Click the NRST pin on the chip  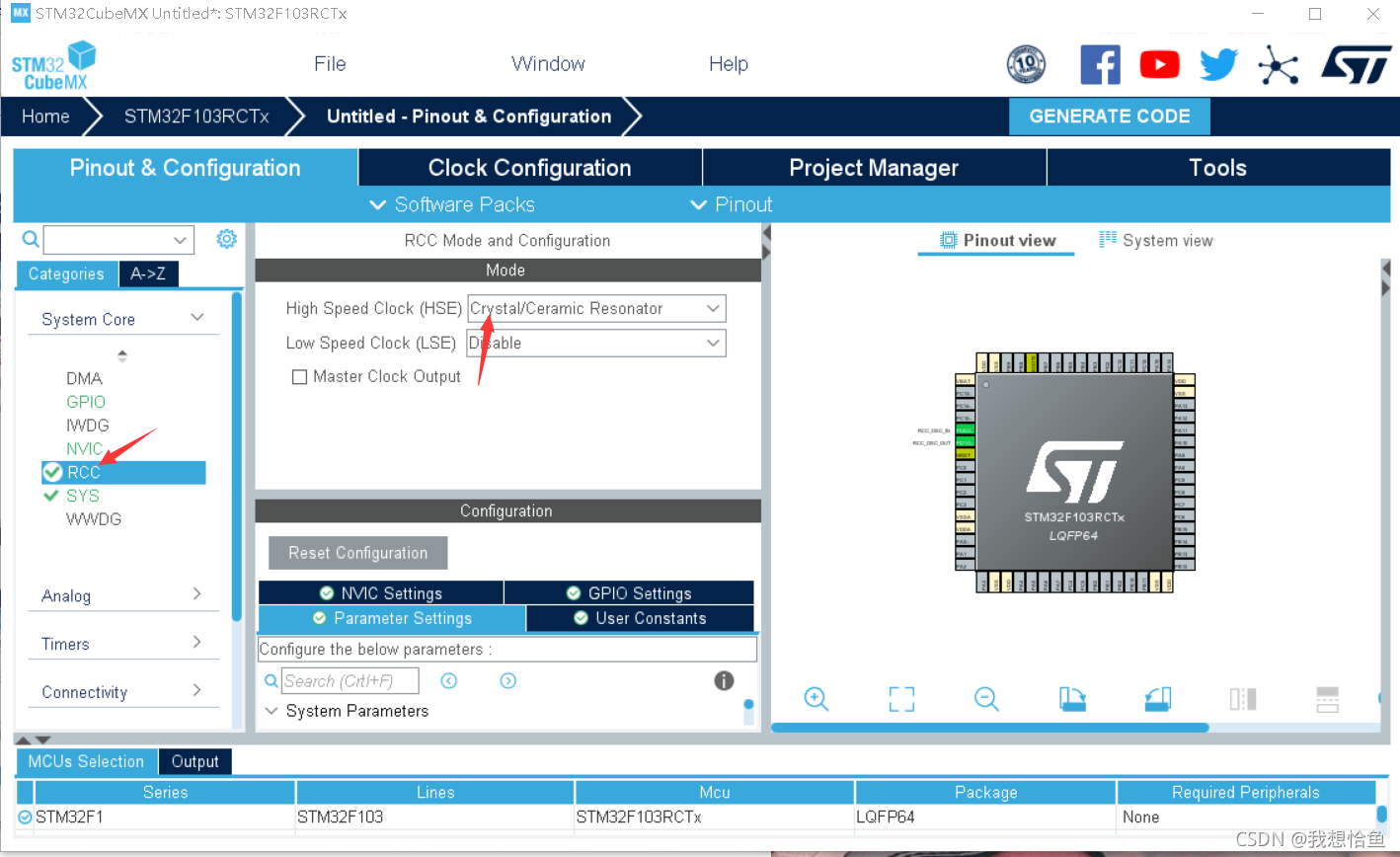point(965,455)
